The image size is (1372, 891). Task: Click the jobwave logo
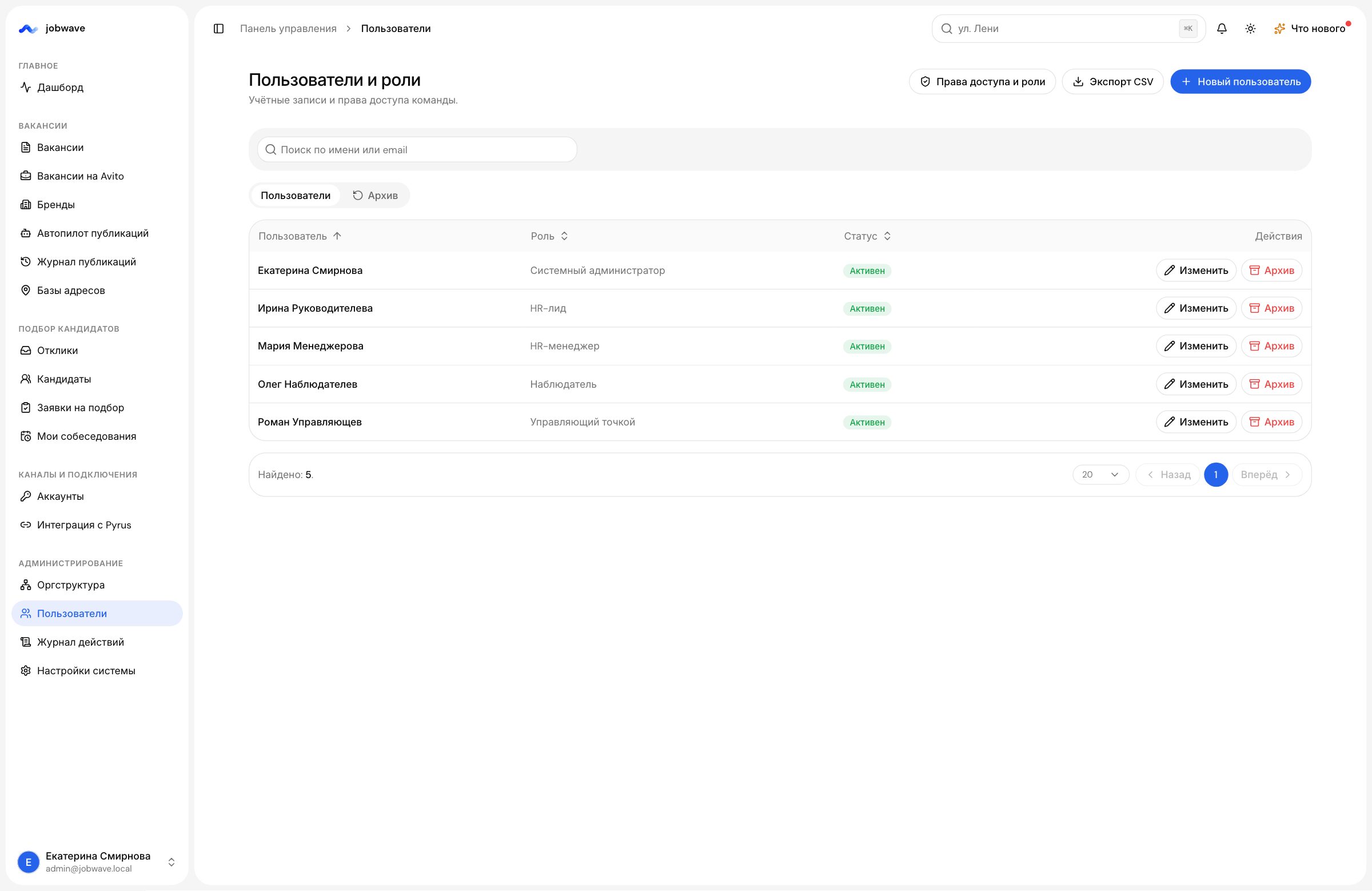(51, 28)
